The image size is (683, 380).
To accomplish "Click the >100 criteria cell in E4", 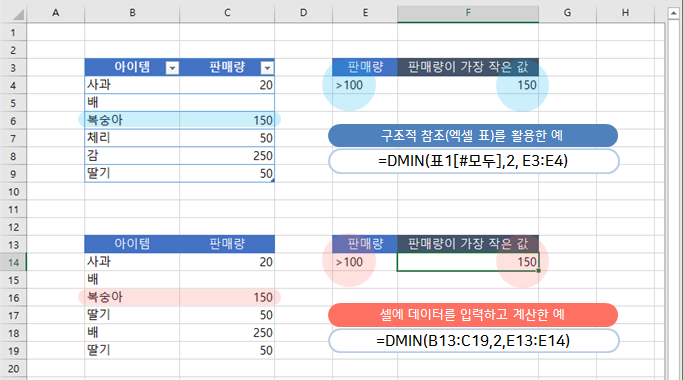I will tap(365, 85).
